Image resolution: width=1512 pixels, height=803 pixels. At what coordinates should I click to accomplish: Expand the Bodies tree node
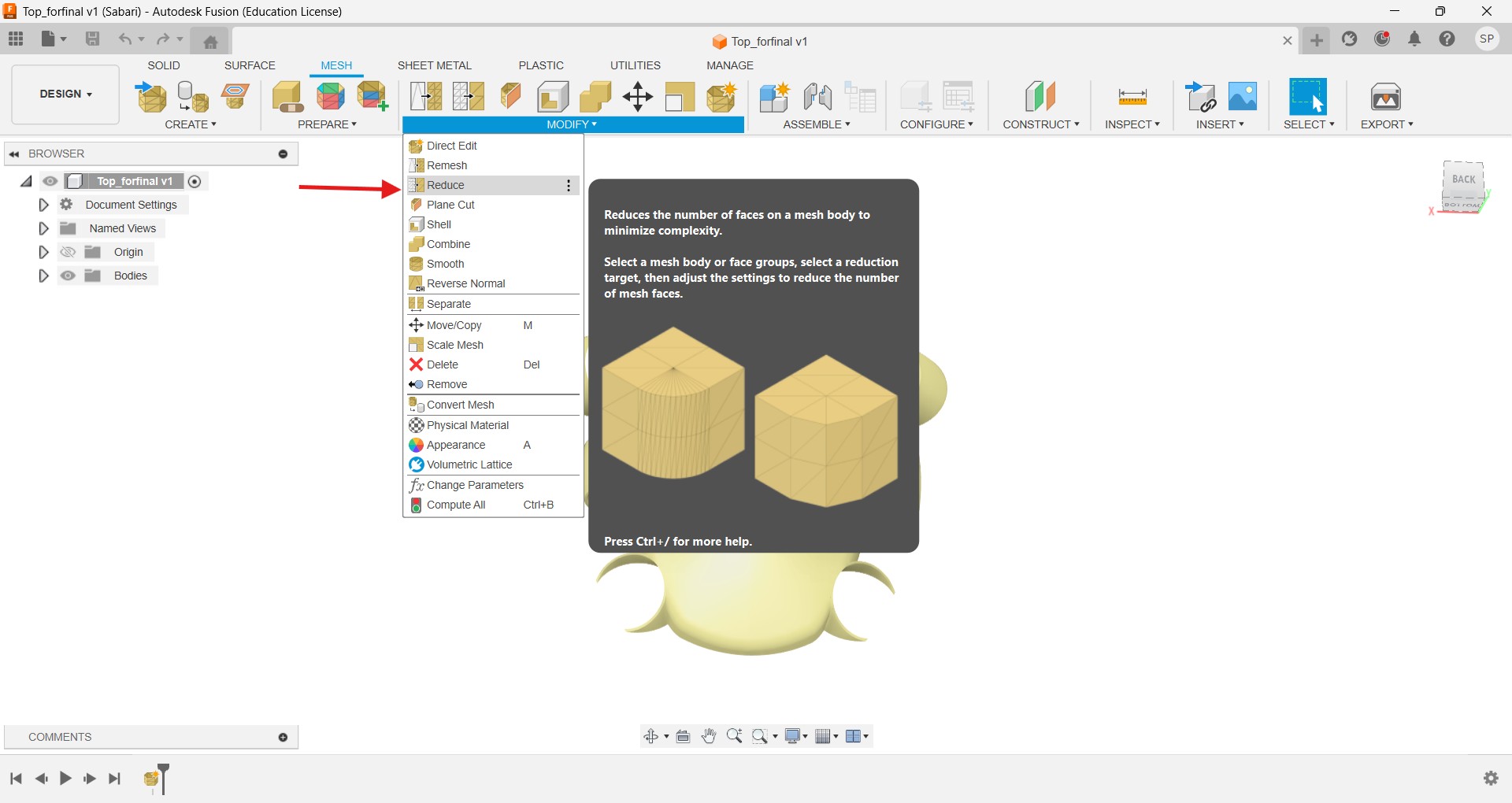coord(43,276)
